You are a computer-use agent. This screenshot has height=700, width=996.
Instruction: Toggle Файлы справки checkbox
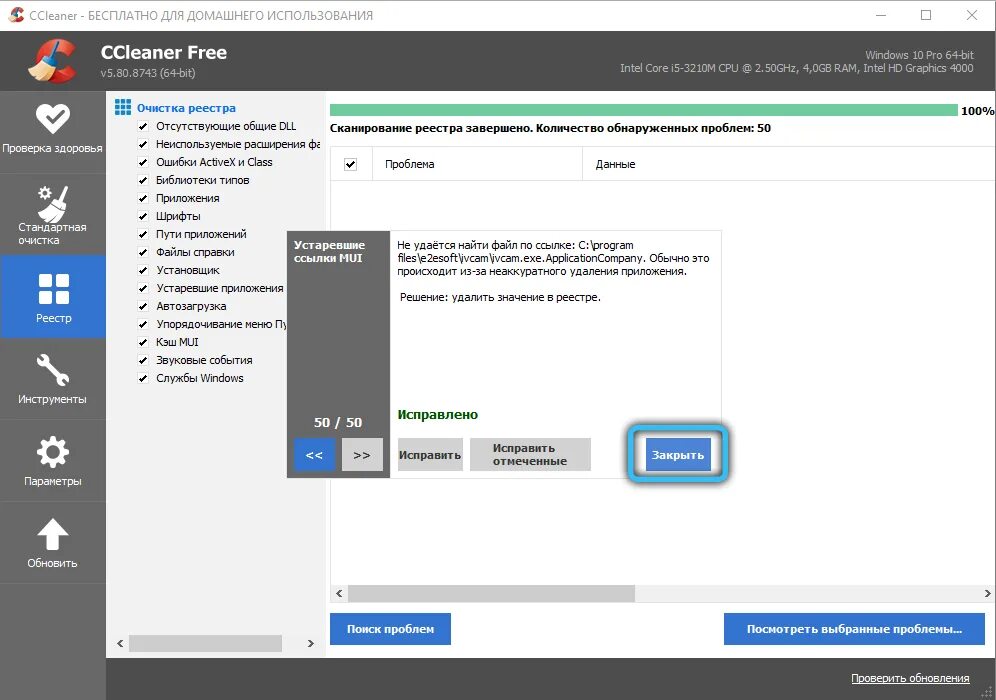click(143, 252)
